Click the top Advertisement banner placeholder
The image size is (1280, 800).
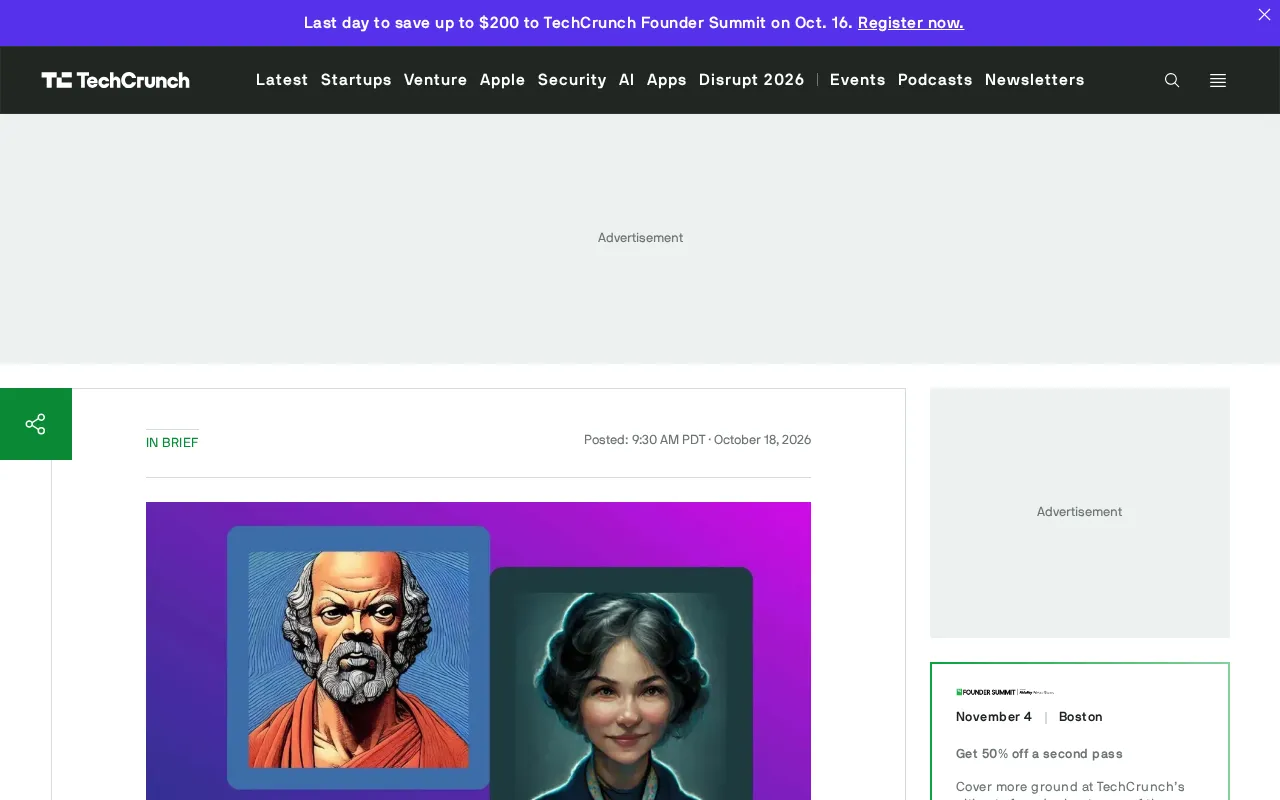click(x=640, y=238)
